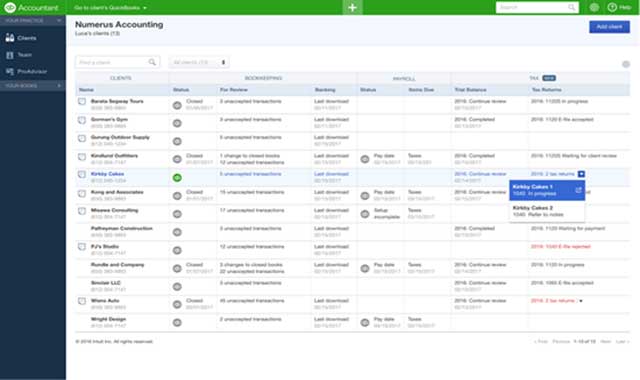Screen dimensions: 640x380
Task: Open Go to client's QuickBooks dropdown
Action: tap(110, 8)
